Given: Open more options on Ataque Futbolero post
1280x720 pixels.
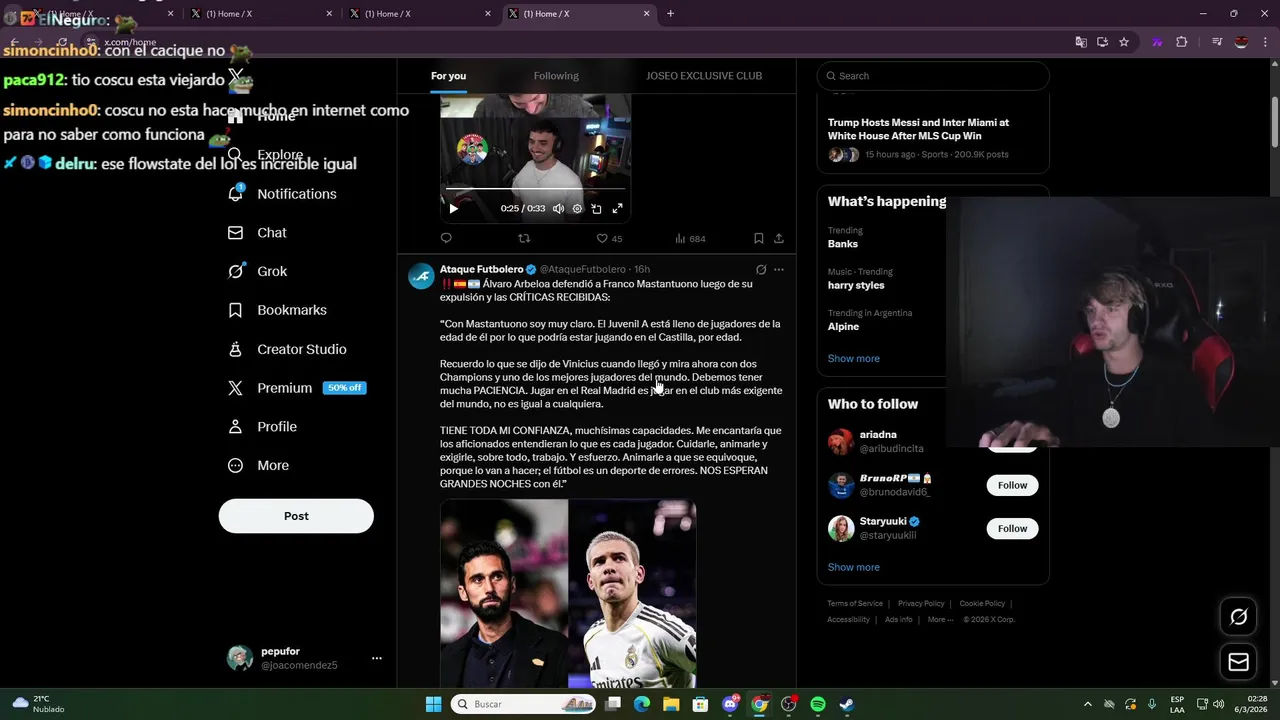Looking at the screenshot, I should [x=779, y=269].
